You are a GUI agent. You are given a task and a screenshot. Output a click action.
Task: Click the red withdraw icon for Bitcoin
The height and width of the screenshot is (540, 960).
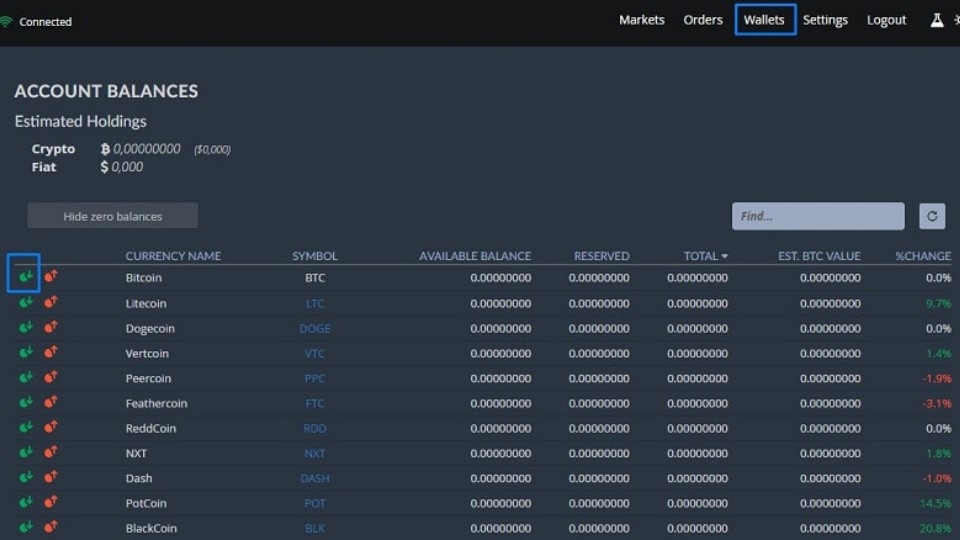tap(51, 276)
